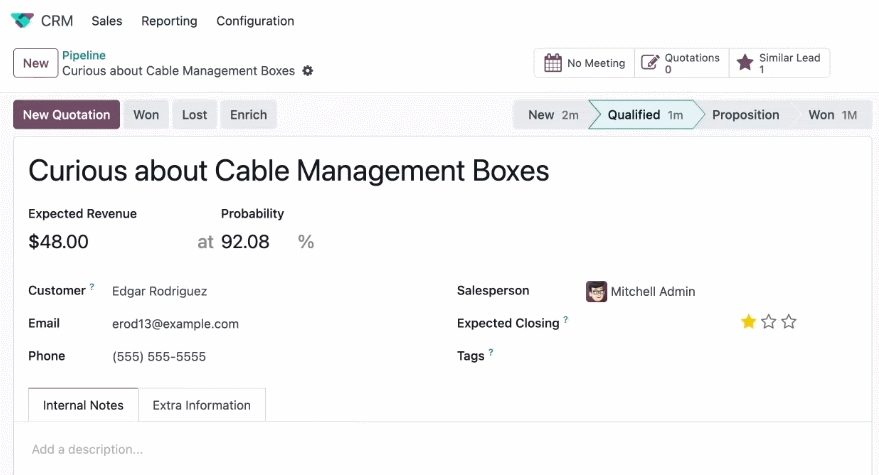Set priority to second star
The height and width of the screenshot is (475, 879).
click(x=769, y=322)
